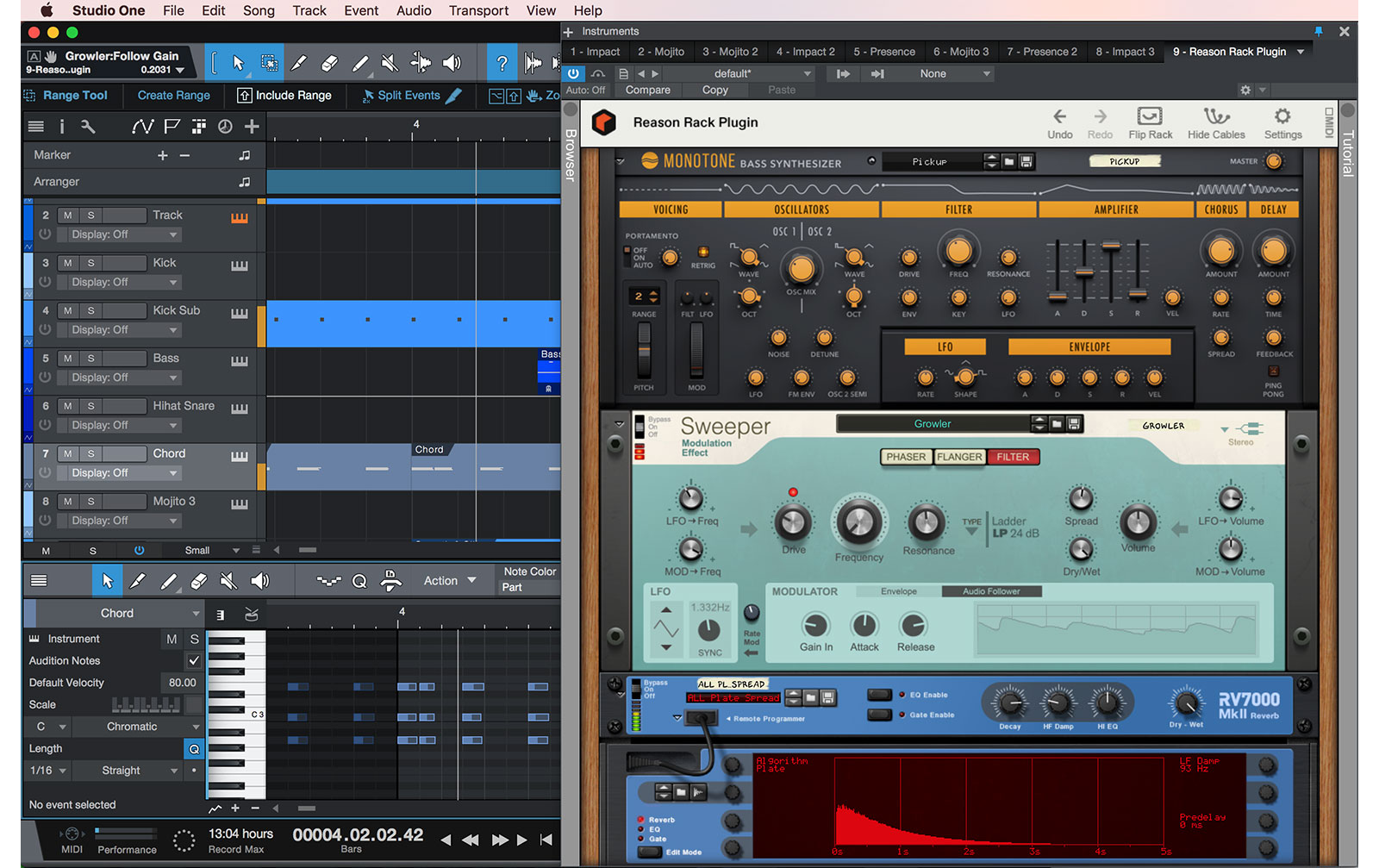
Task: Open the Song menu
Action: coord(259,10)
